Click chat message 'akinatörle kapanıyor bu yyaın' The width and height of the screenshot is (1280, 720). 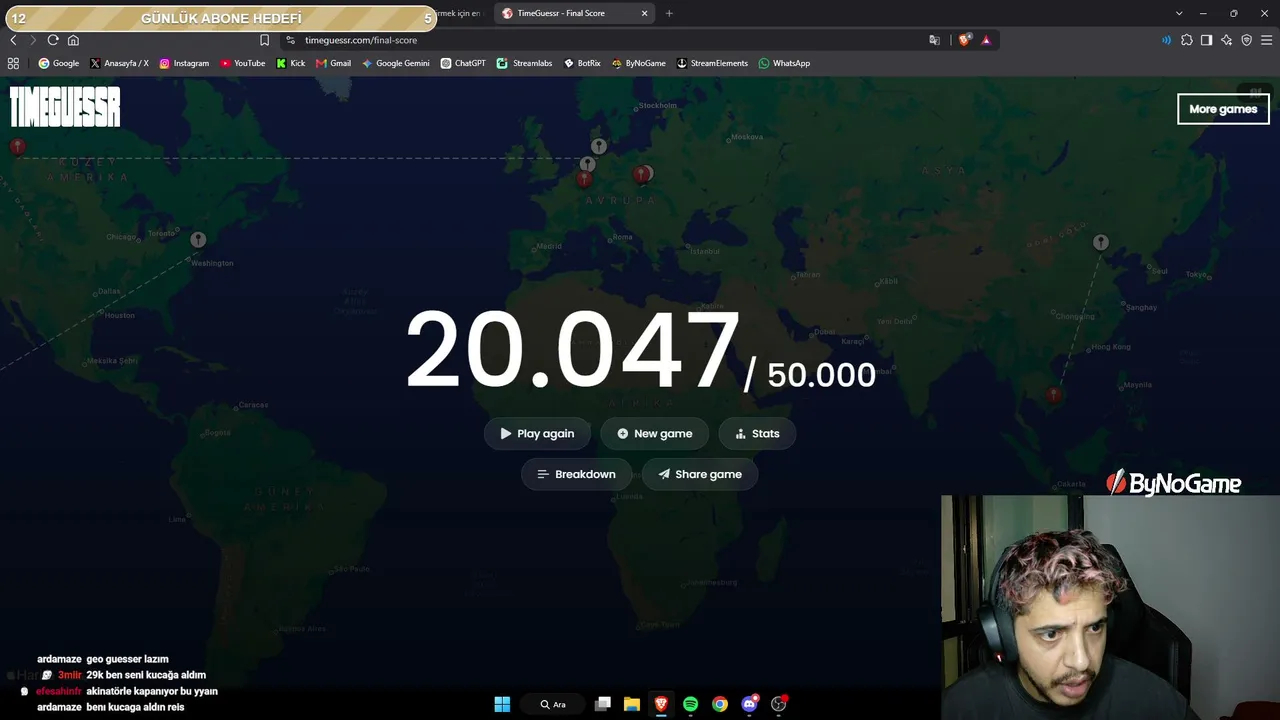click(152, 691)
